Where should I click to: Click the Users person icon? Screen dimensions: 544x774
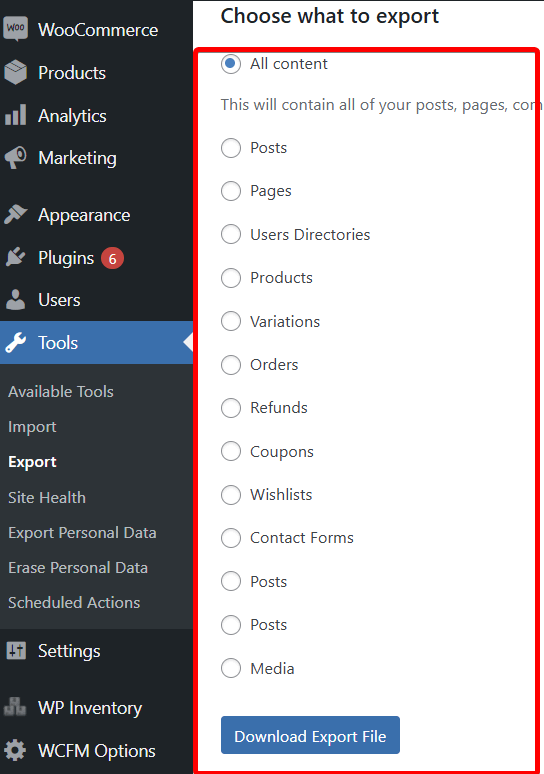pyautogui.click(x=15, y=300)
